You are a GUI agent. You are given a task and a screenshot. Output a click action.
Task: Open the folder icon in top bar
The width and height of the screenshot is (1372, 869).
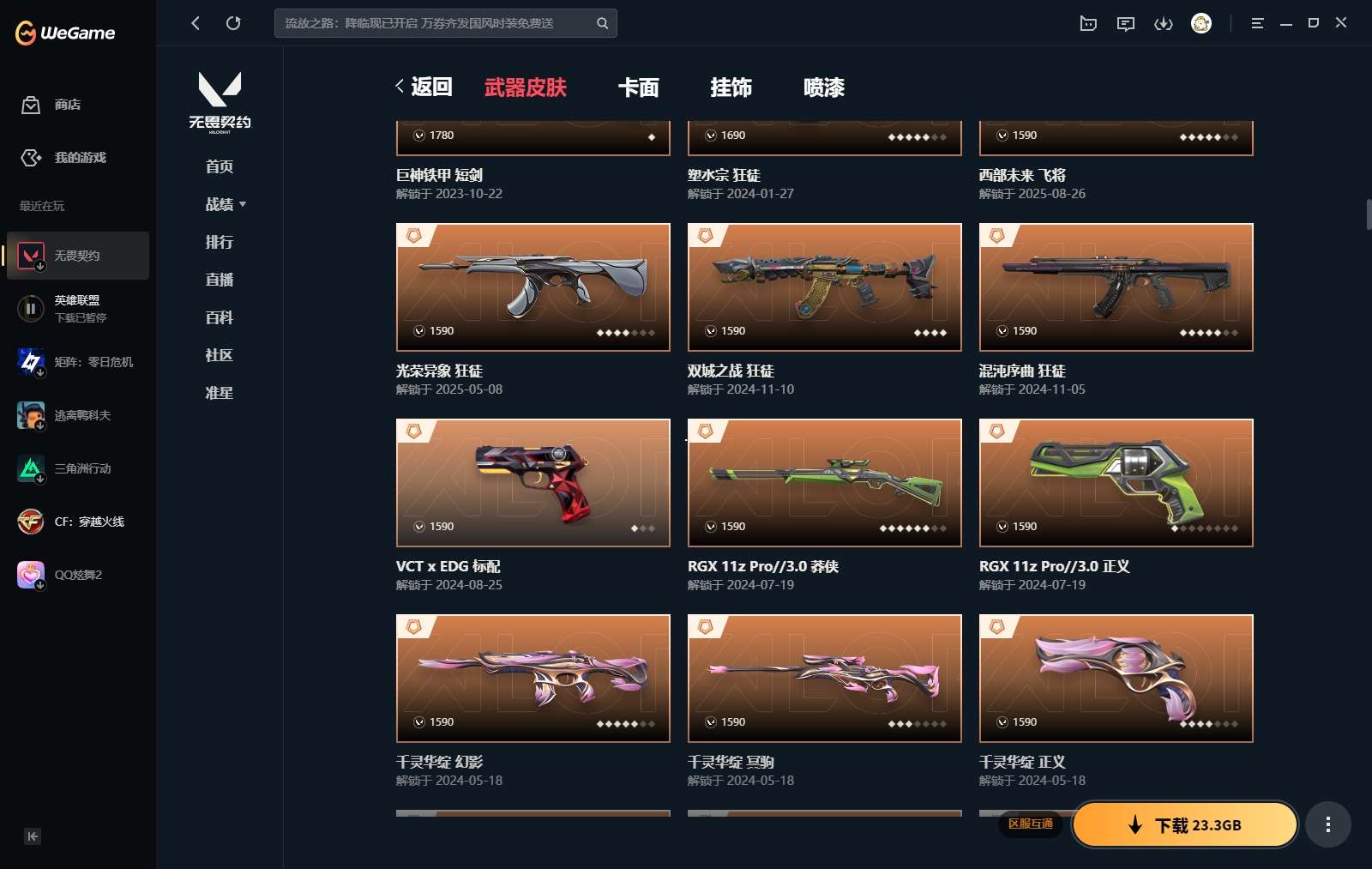(x=1088, y=23)
